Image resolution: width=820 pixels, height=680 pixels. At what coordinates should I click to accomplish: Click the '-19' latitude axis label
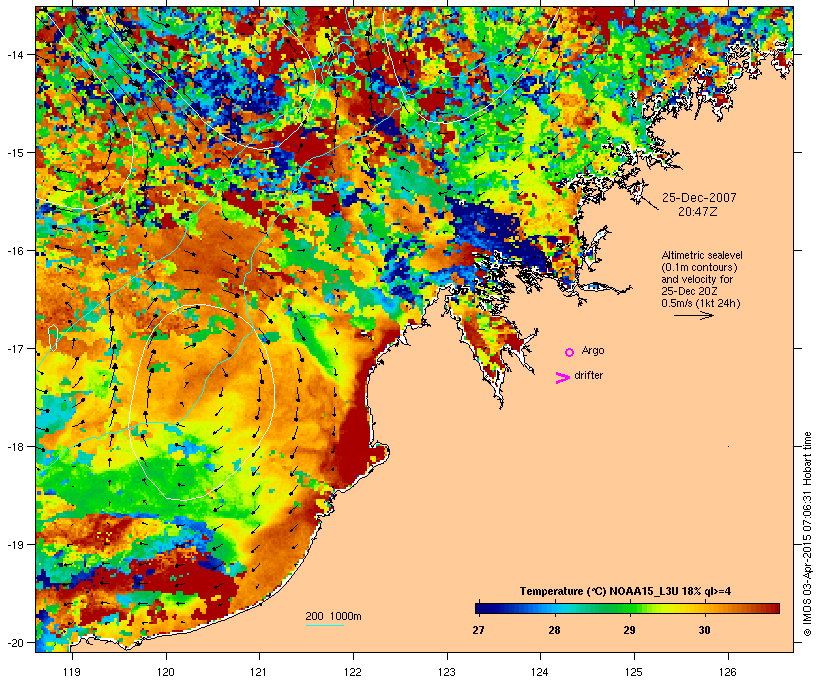click(14, 544)
